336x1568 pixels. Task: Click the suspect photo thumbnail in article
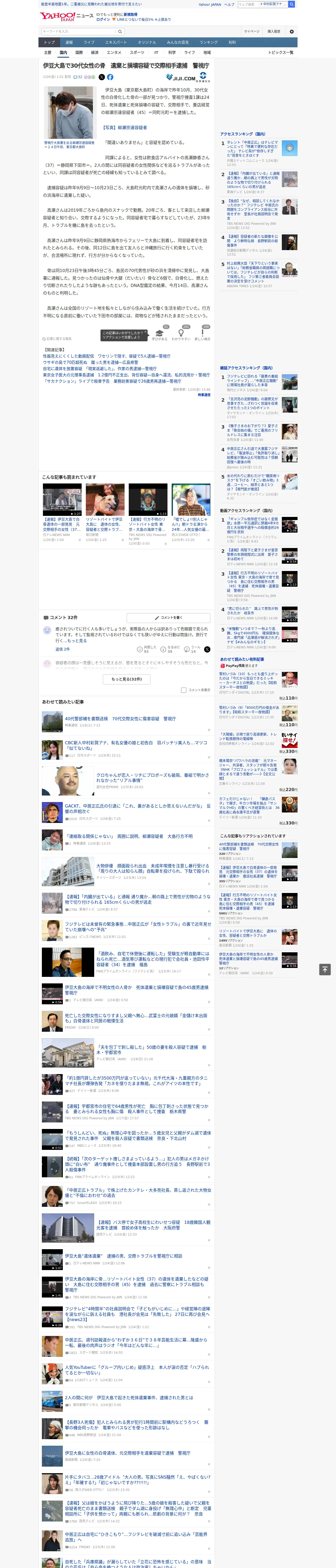(x=70, y=113)
